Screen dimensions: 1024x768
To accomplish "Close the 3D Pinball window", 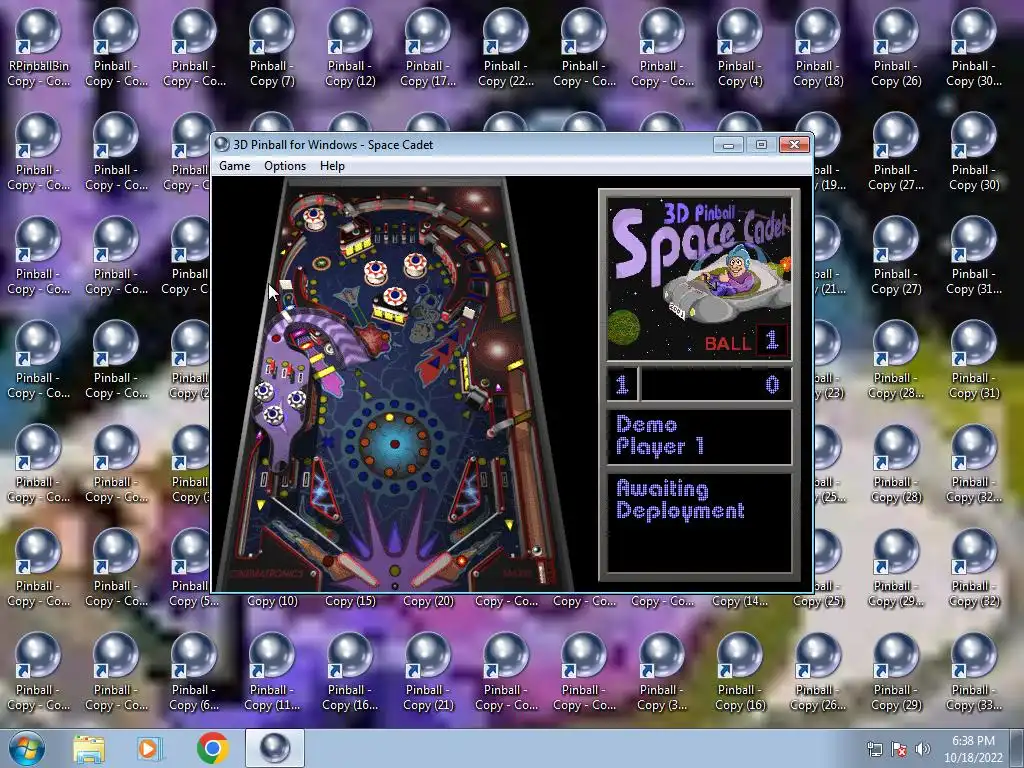I will (794, 144).
